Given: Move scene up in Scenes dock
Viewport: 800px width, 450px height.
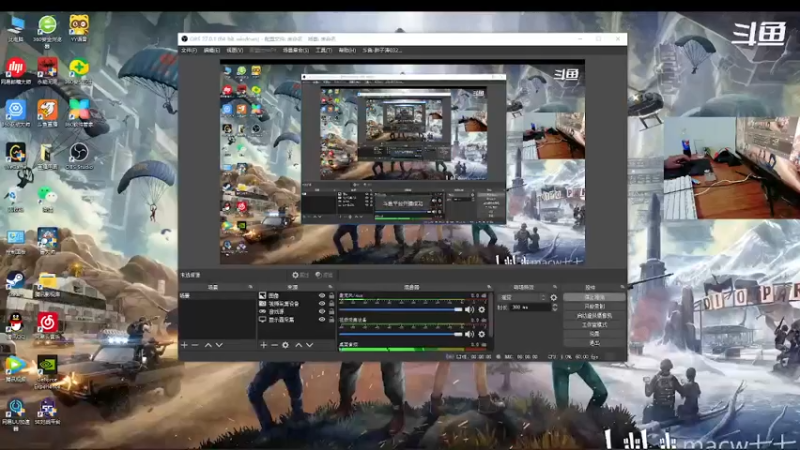Looking at the screenshot, I should pyautogui.click(x=208, y=345).
